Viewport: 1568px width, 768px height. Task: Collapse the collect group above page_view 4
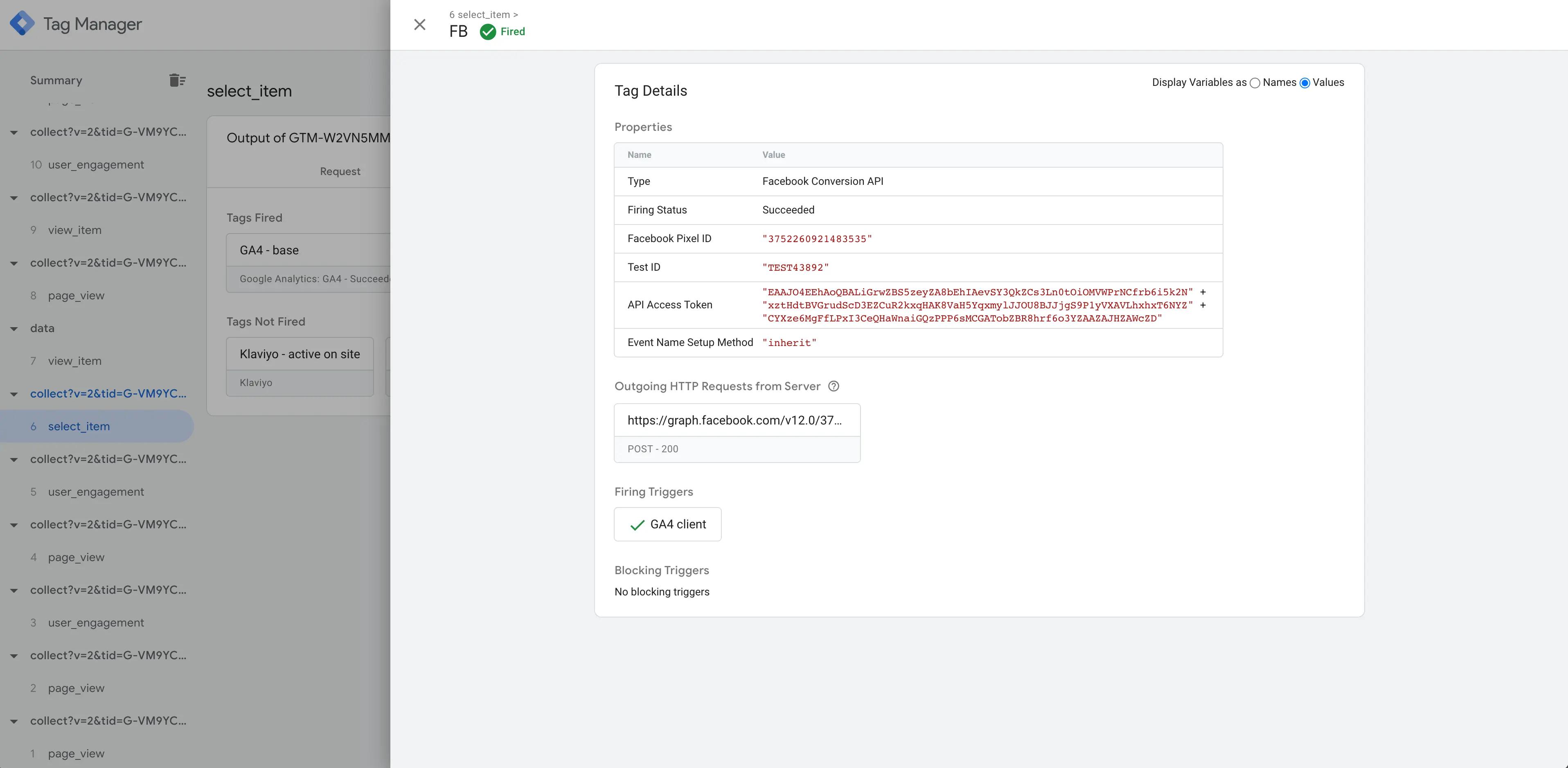tap(14, 525)
